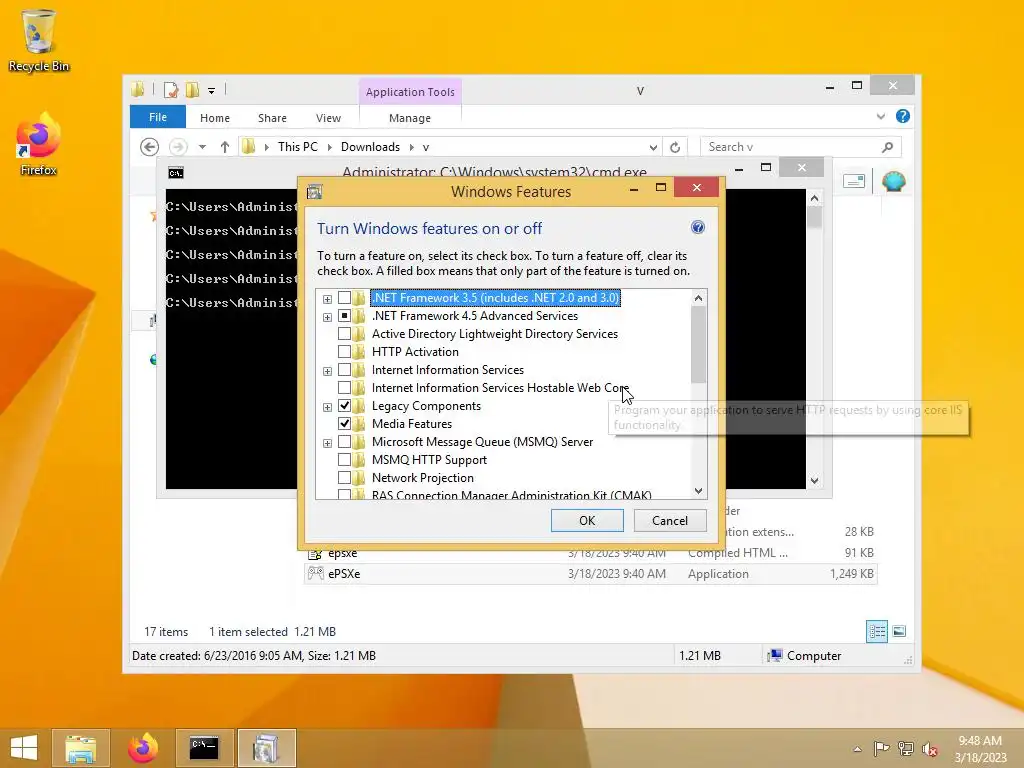Click Downloads in the address breadcrumb
This screenshot has width=1024, height=768.
370,147
